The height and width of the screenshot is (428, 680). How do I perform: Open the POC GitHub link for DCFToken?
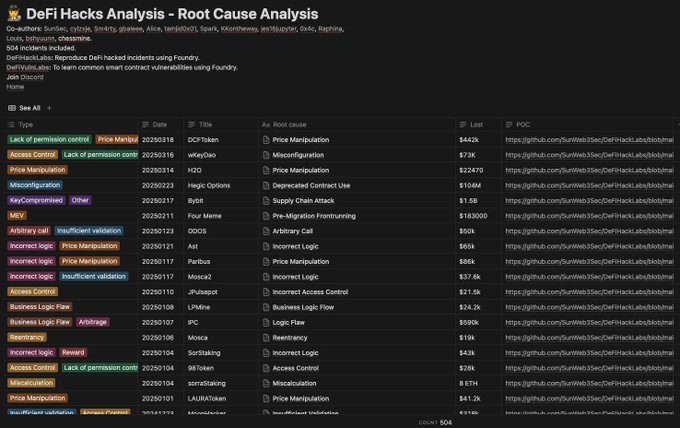(x=590, y=140)
